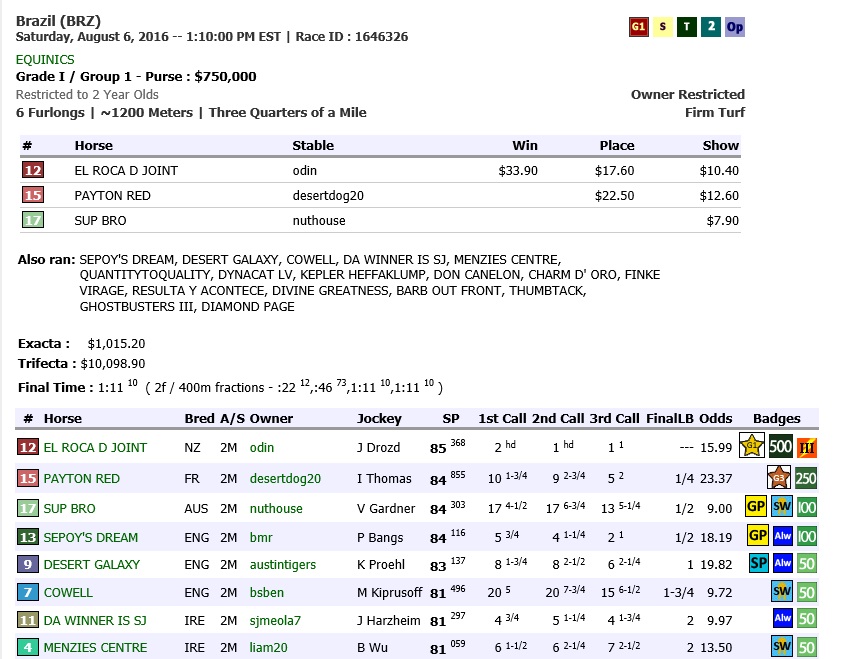Open COWELL horse page

point(68,593)
